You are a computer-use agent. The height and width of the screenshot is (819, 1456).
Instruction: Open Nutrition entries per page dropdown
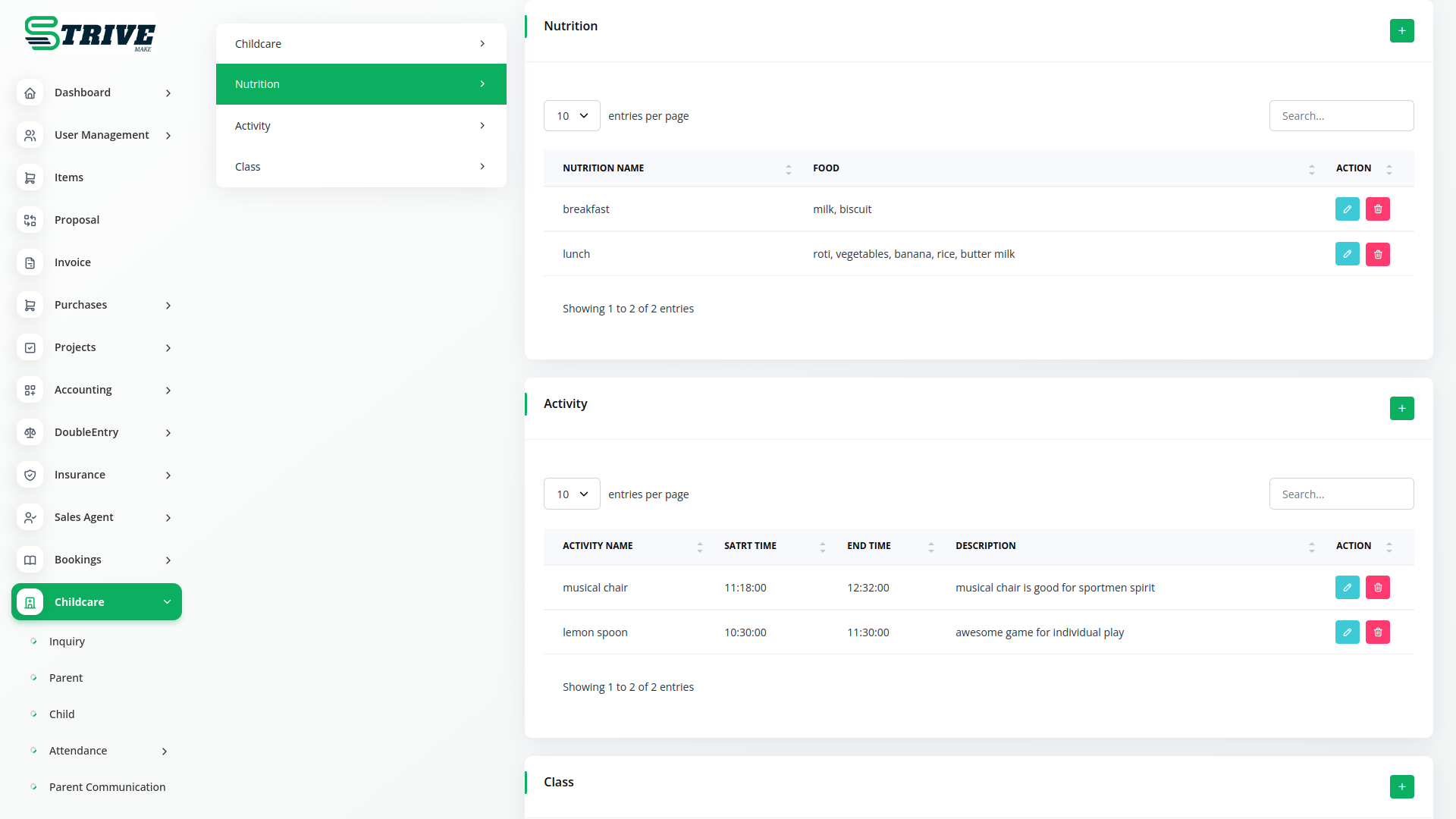572,116
